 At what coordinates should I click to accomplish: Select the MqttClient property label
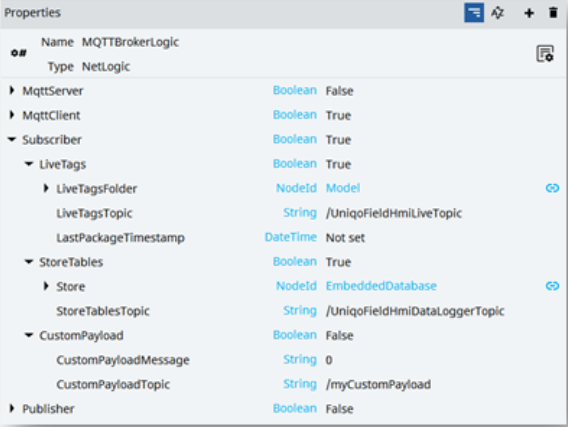tap(51, 116)
